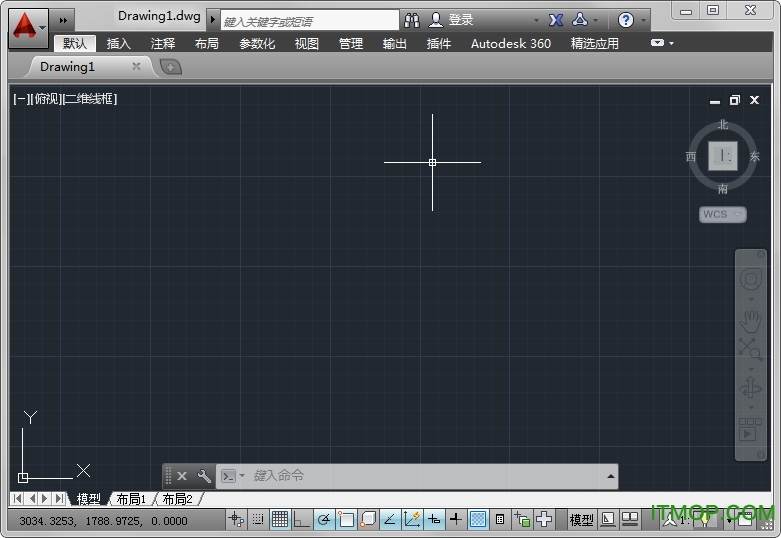Click the Zoom Extents tool
Screen dimensions: 781x538
[x=750, y=349]
